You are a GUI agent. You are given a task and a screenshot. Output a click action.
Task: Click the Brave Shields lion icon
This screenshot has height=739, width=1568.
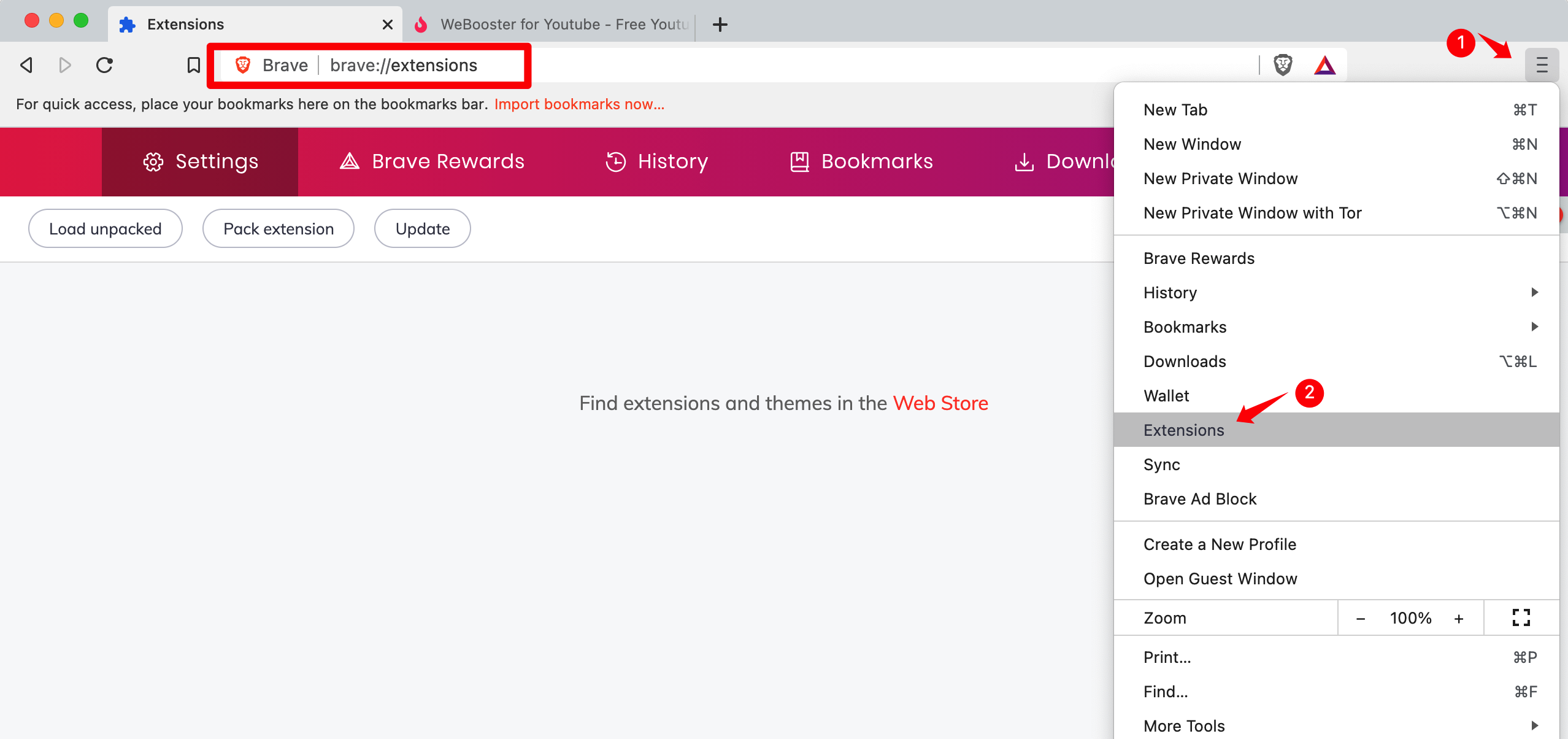click(1283, 65)
